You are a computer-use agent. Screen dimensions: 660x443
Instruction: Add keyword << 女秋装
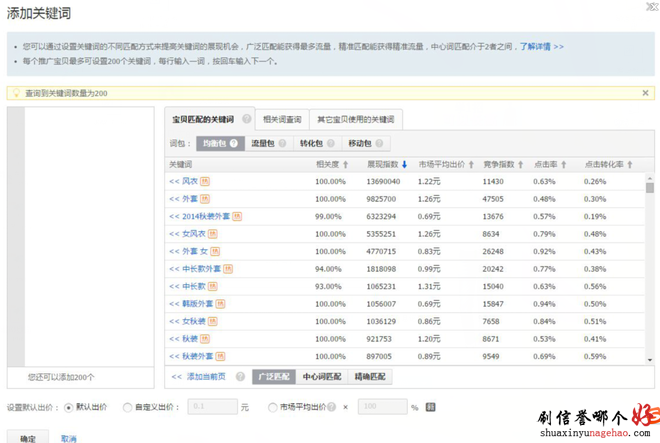[187, 321]
